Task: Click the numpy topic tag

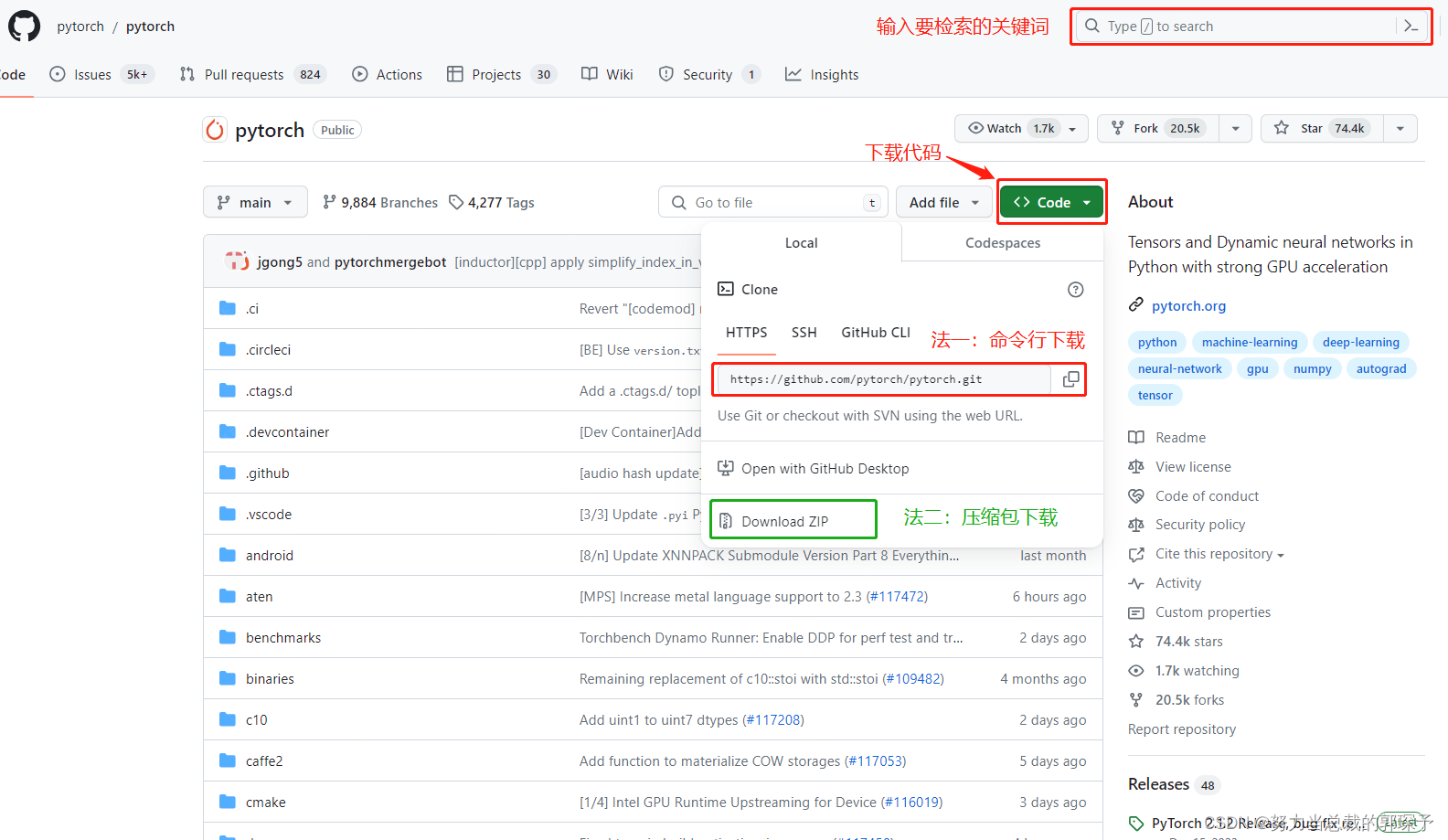Action: [x=1312, y=368]
